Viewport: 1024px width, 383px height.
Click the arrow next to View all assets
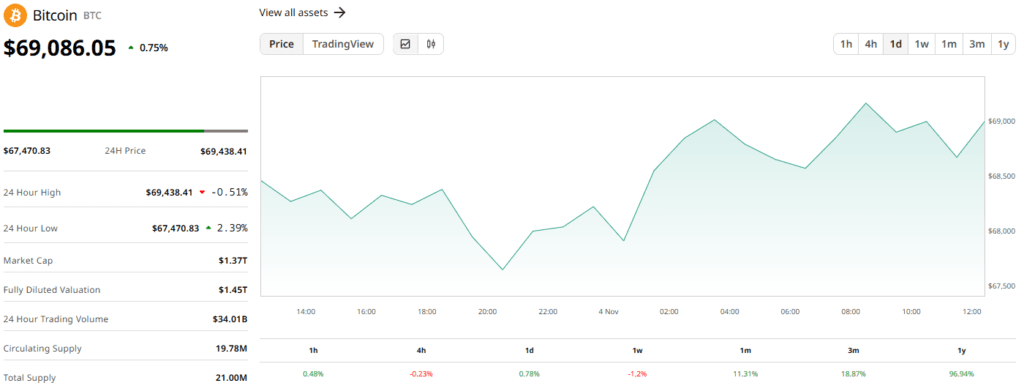click(340, 12)
